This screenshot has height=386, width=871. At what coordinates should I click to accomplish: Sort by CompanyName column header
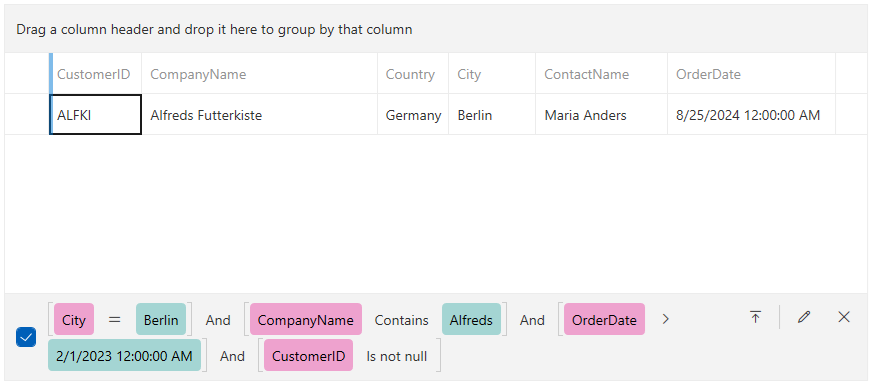[x=259, y=73]
